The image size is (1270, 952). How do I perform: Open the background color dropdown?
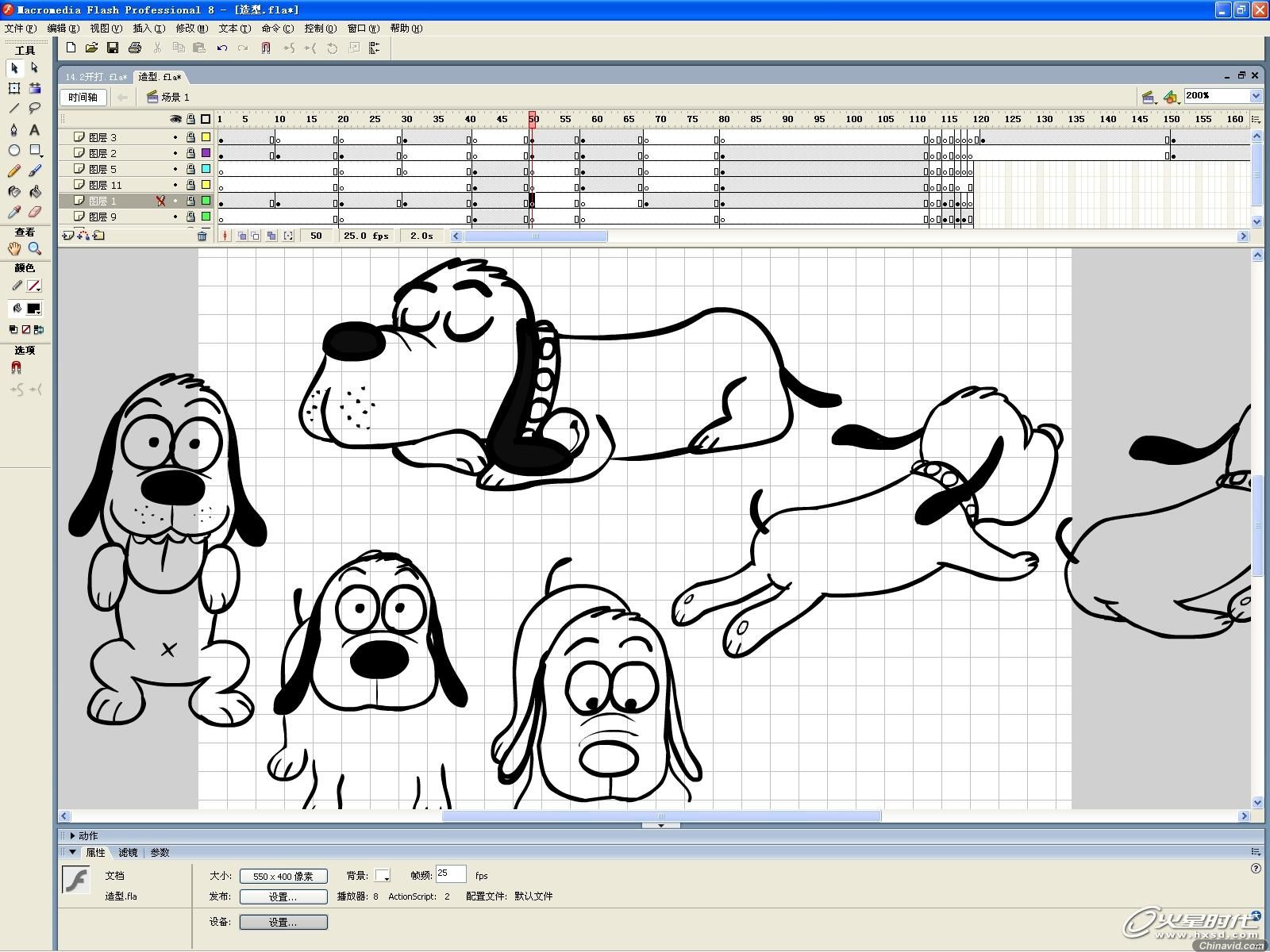(383, 875)
